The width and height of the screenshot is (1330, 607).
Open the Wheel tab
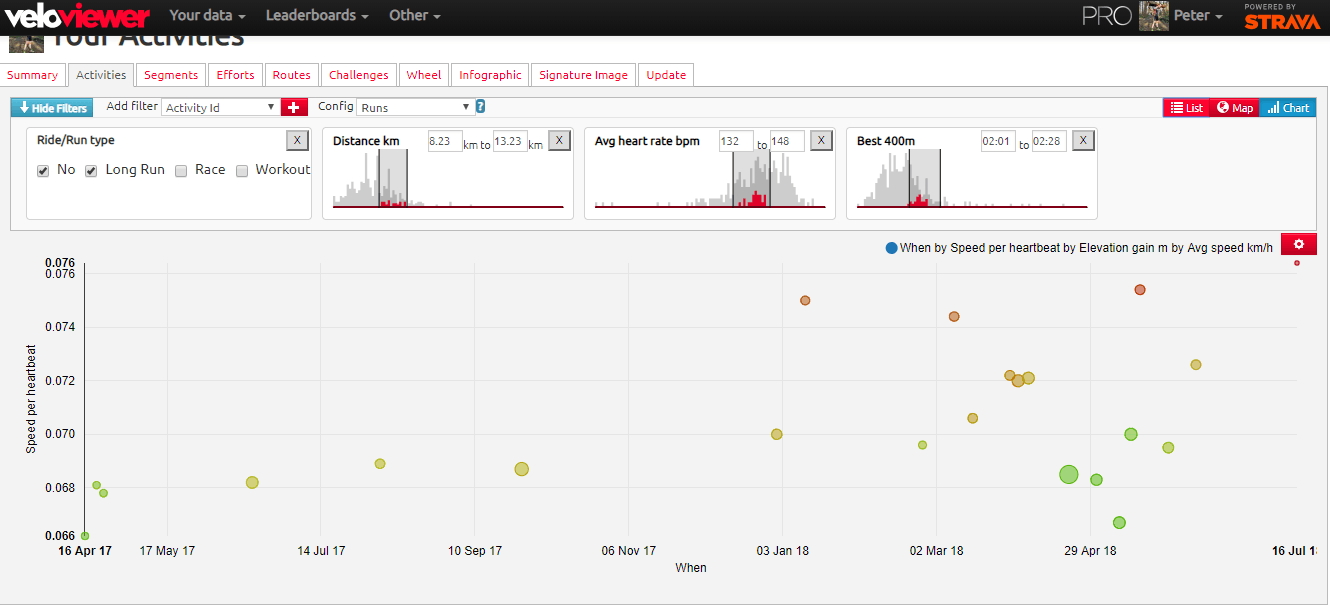(x=424, y=75)
